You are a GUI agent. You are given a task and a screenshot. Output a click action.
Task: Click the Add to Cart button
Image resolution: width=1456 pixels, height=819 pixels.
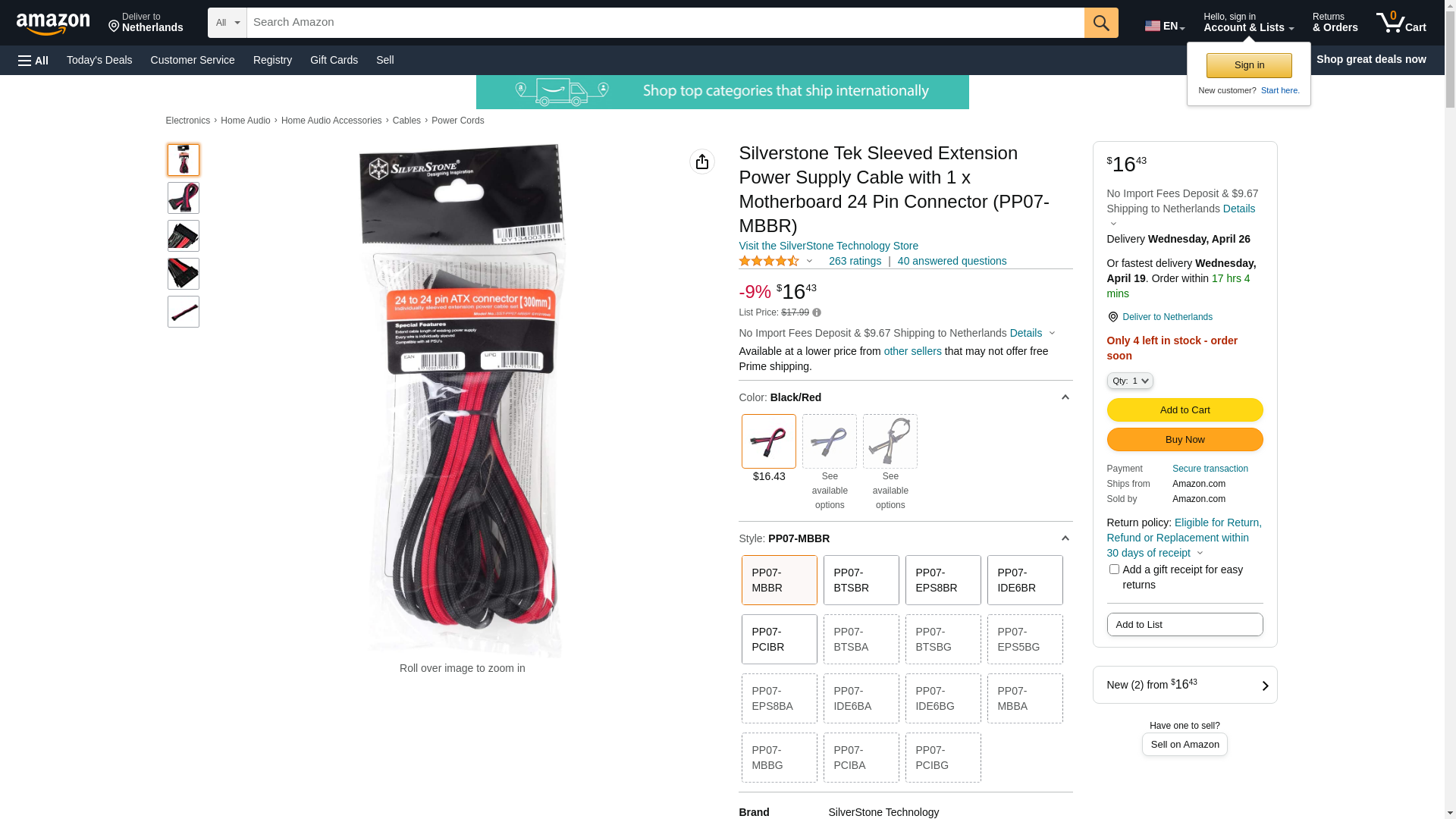click(x=1185, y=410)
